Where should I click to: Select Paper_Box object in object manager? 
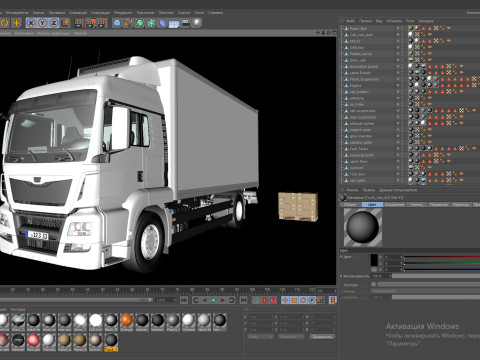[358, 29]
